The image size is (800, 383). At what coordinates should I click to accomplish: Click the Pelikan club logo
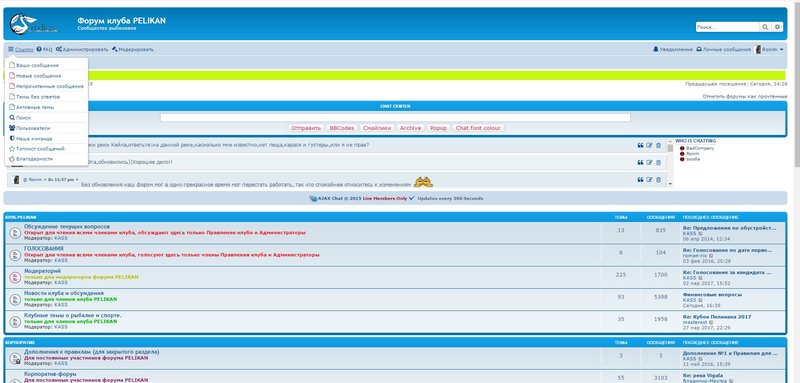tap(34, 24)
